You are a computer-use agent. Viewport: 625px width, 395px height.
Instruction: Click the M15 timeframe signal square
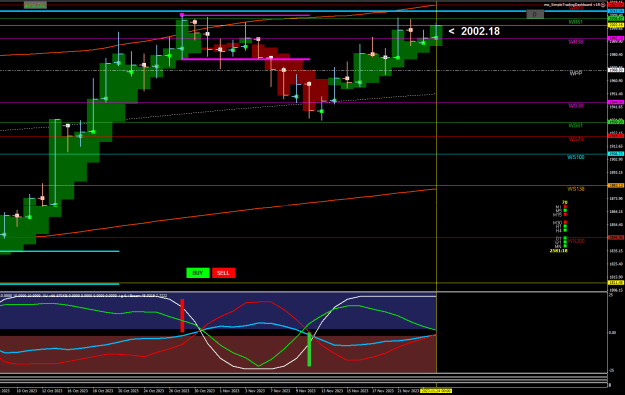click(565, 214)
